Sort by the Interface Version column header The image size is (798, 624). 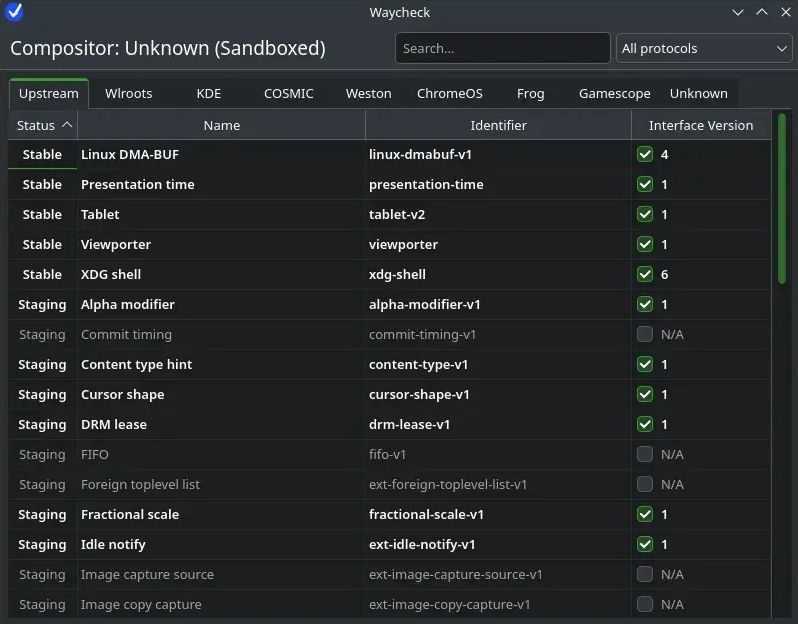pyautogui.click(x=701, y=125)
